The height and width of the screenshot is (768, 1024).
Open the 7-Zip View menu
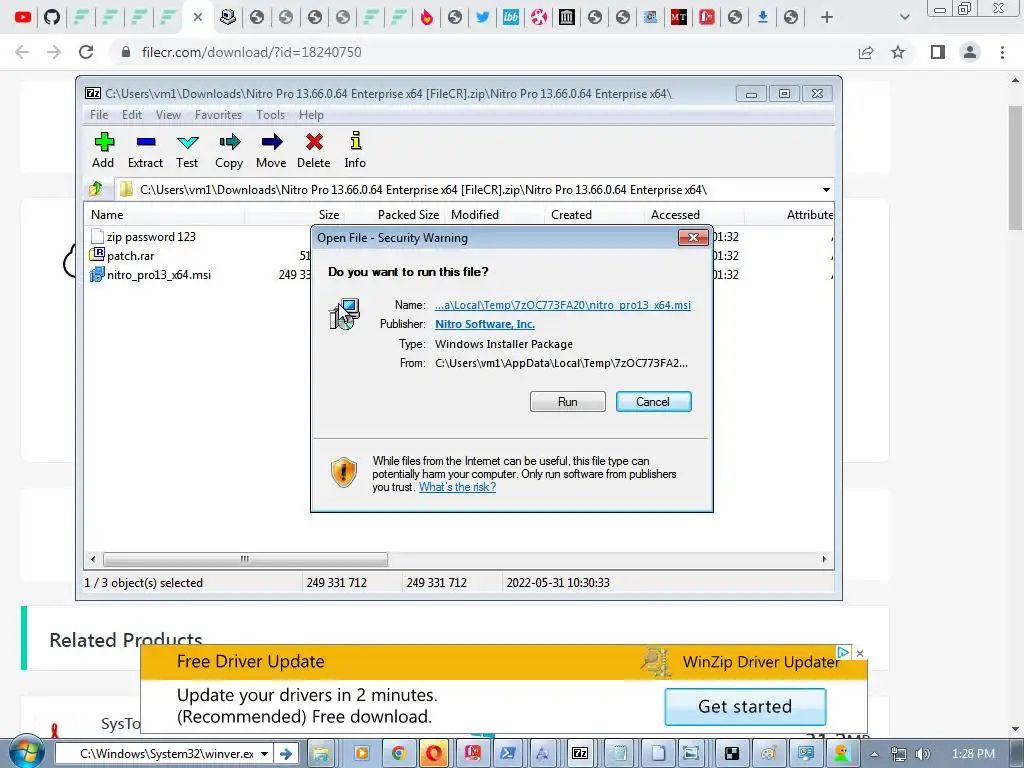point(168,115)
